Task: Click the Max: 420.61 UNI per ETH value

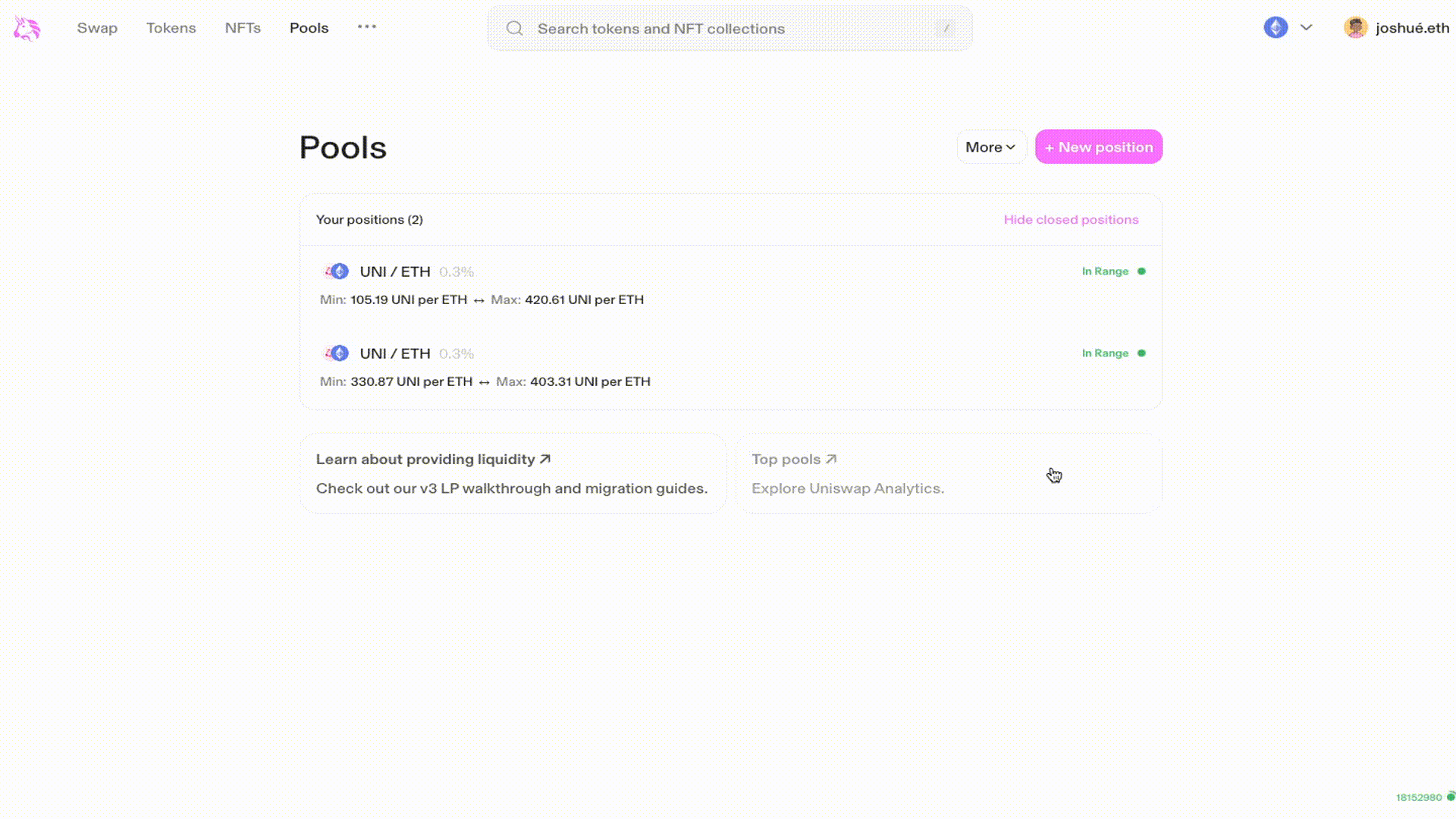Action: pos(567,300)
